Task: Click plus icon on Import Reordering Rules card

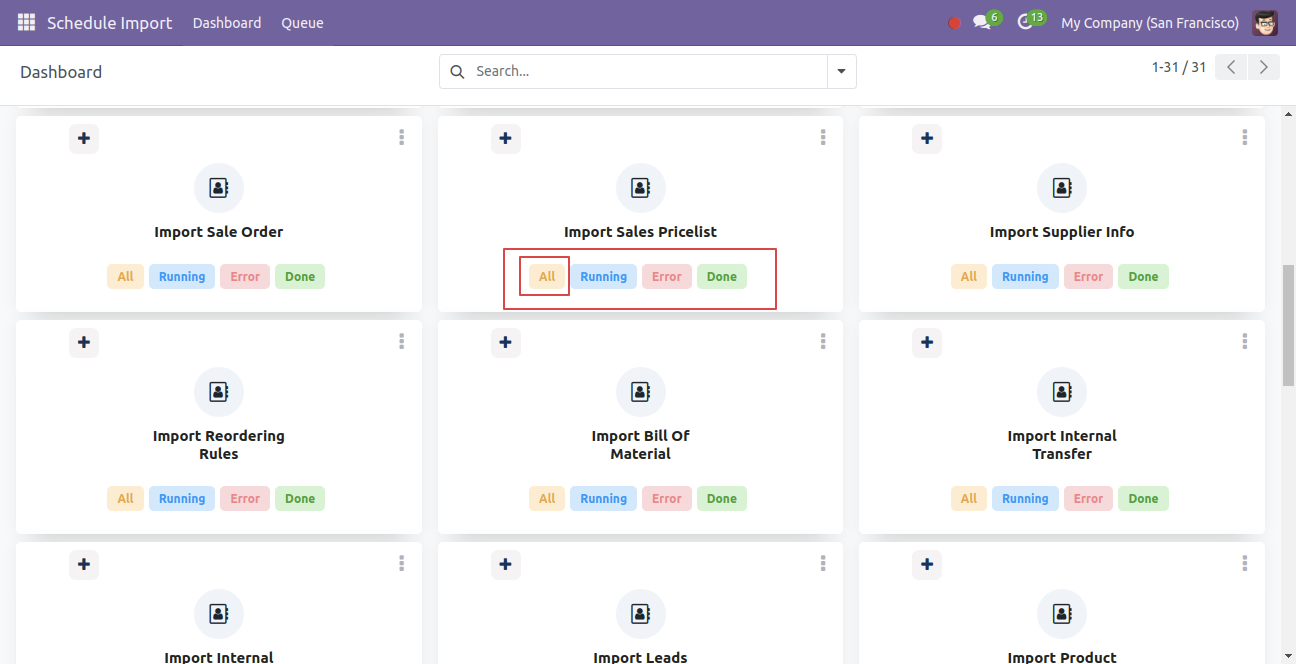Action: tap(84, 342)
